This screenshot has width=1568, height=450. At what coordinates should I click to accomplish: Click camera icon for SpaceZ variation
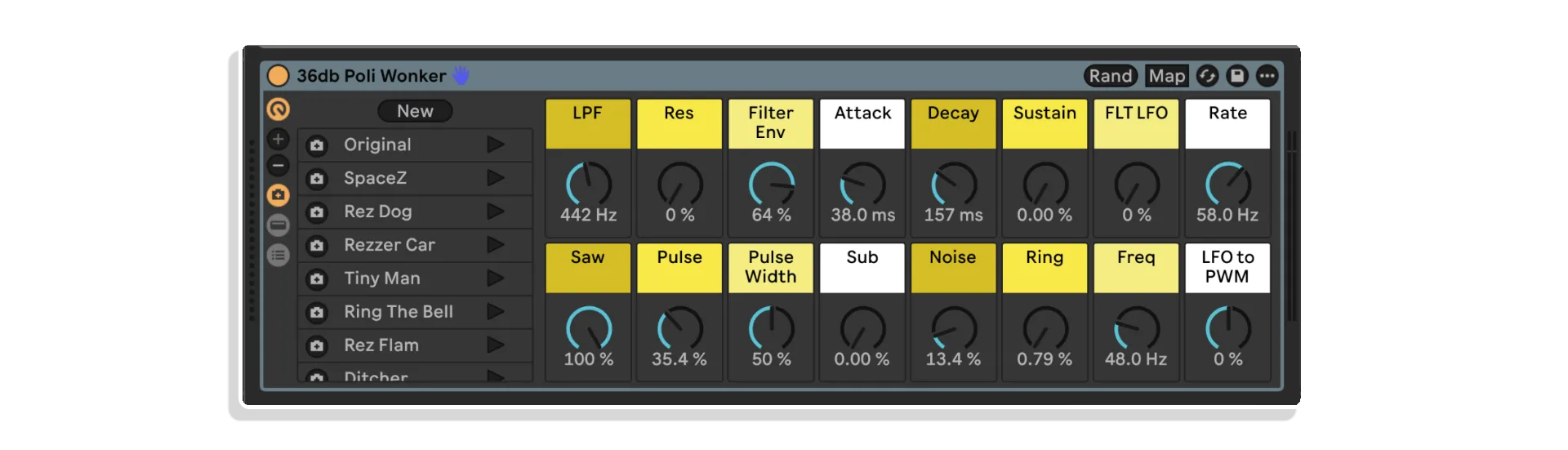(317, 179)
